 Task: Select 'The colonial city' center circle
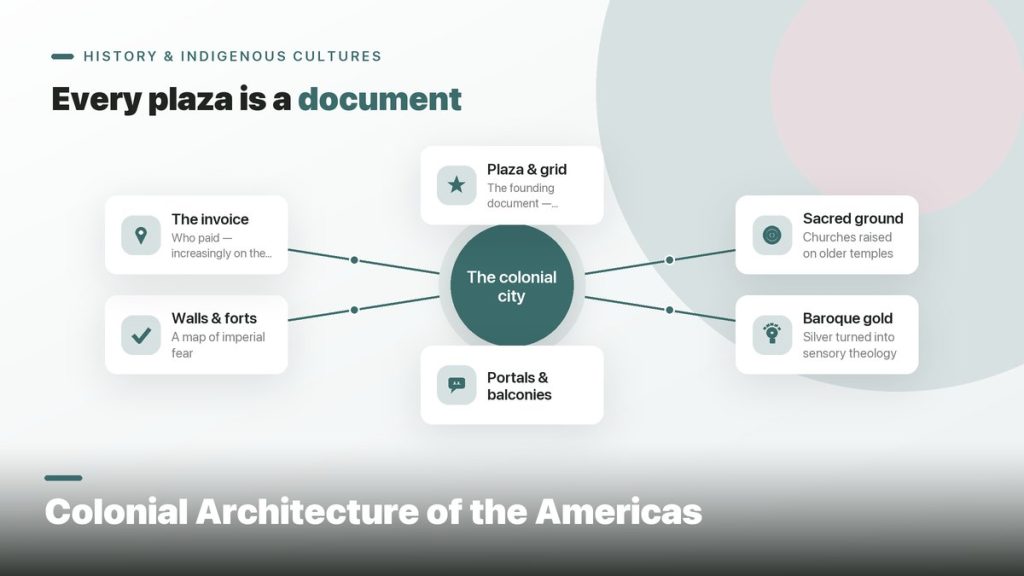512,285
